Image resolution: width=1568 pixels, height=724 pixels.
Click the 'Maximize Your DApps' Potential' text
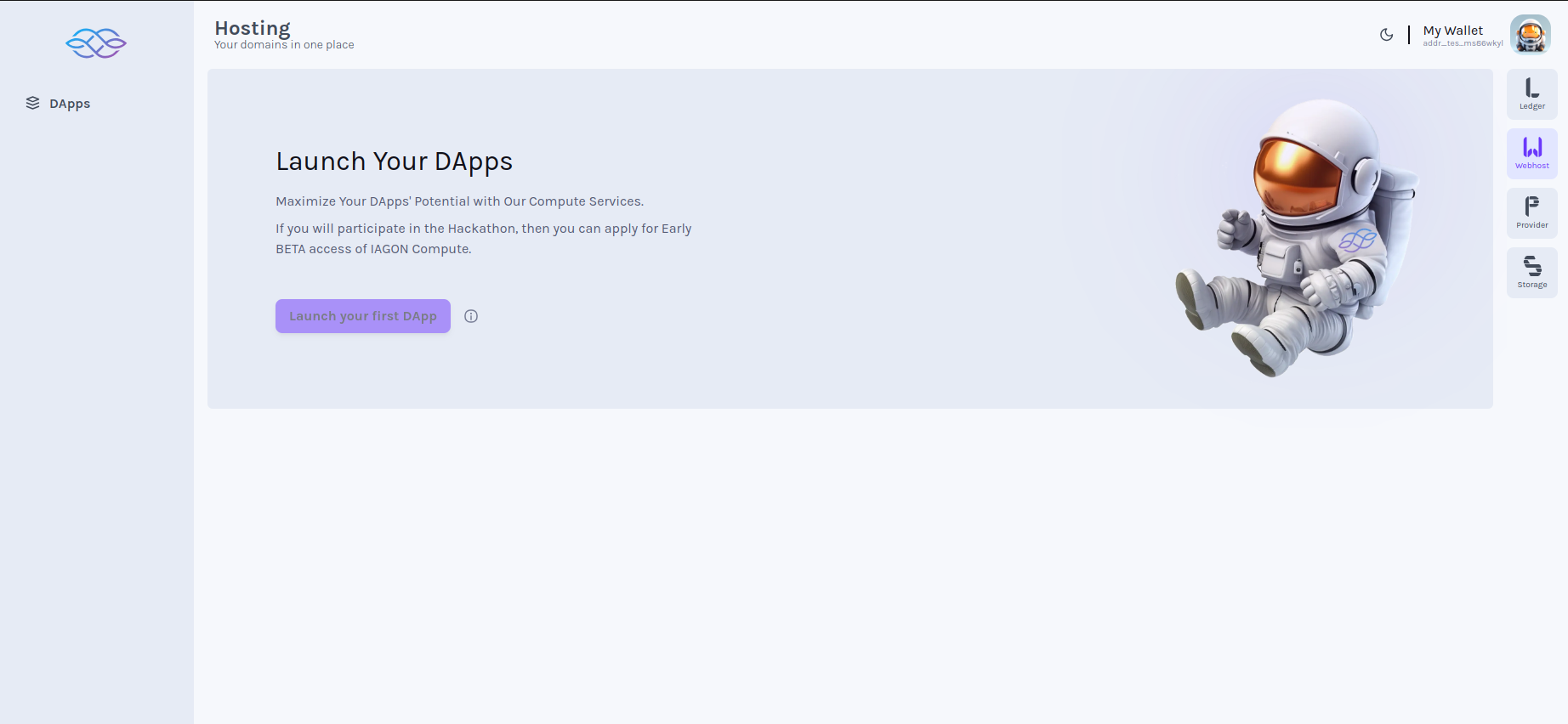(460, 201)
